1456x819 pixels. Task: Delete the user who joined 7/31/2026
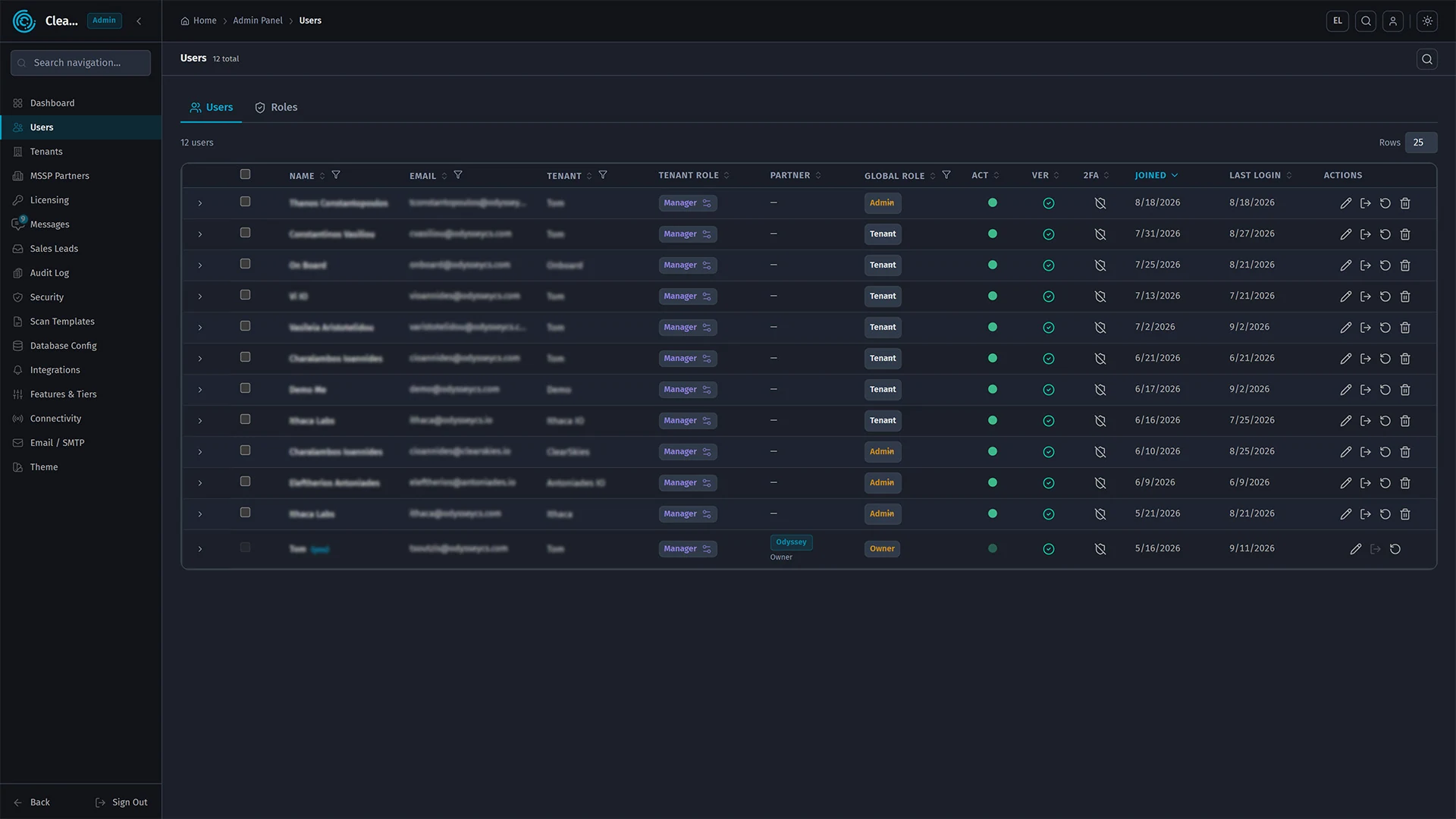pos(1404,234)
